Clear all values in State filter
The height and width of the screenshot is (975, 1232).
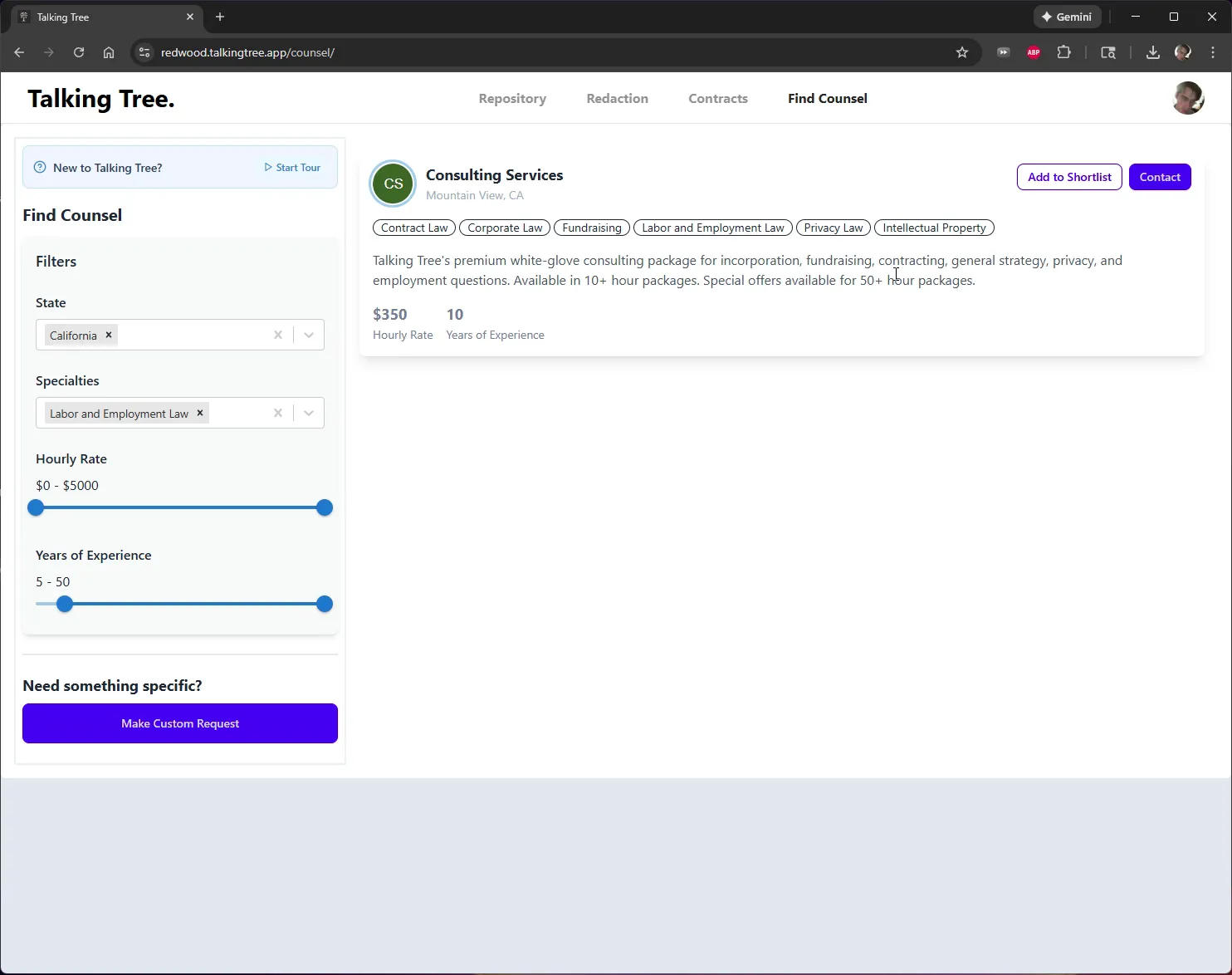click(278, 335)
